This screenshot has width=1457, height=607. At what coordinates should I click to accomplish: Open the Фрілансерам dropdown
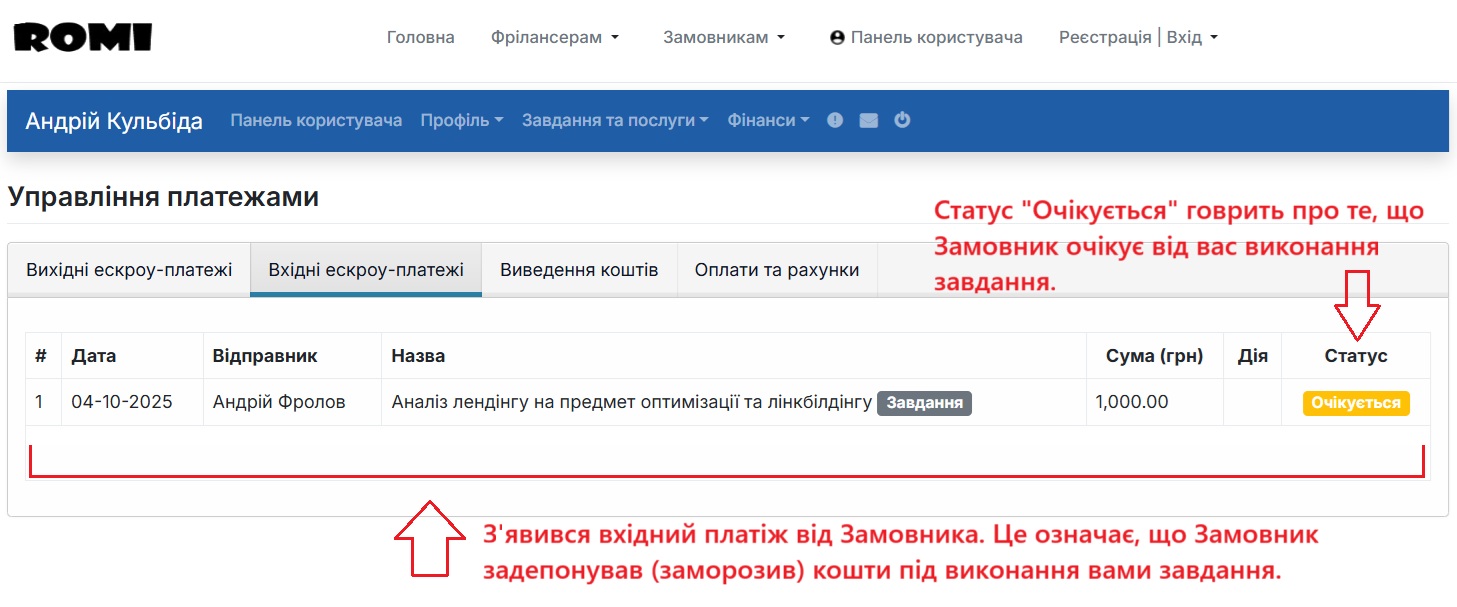tap(548, 37)
